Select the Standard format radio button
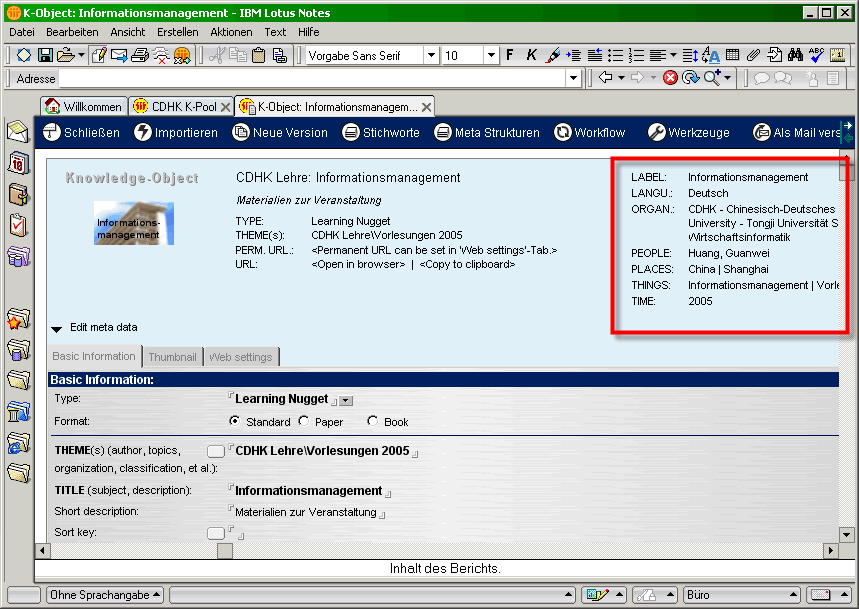 click(x=234, y=421)
